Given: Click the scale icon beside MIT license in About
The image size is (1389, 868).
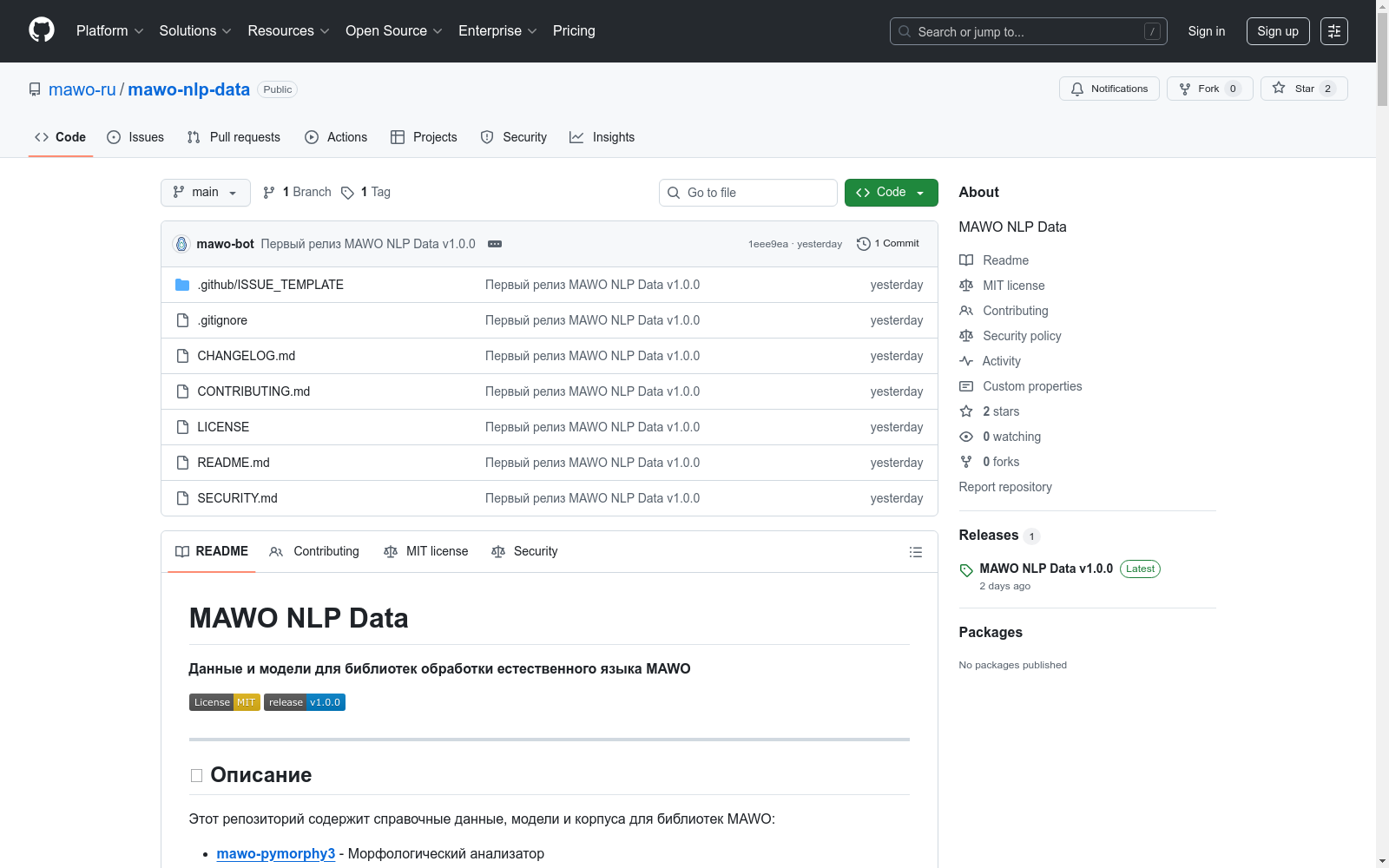Looking at the screenshot, I should pos(966,286).
